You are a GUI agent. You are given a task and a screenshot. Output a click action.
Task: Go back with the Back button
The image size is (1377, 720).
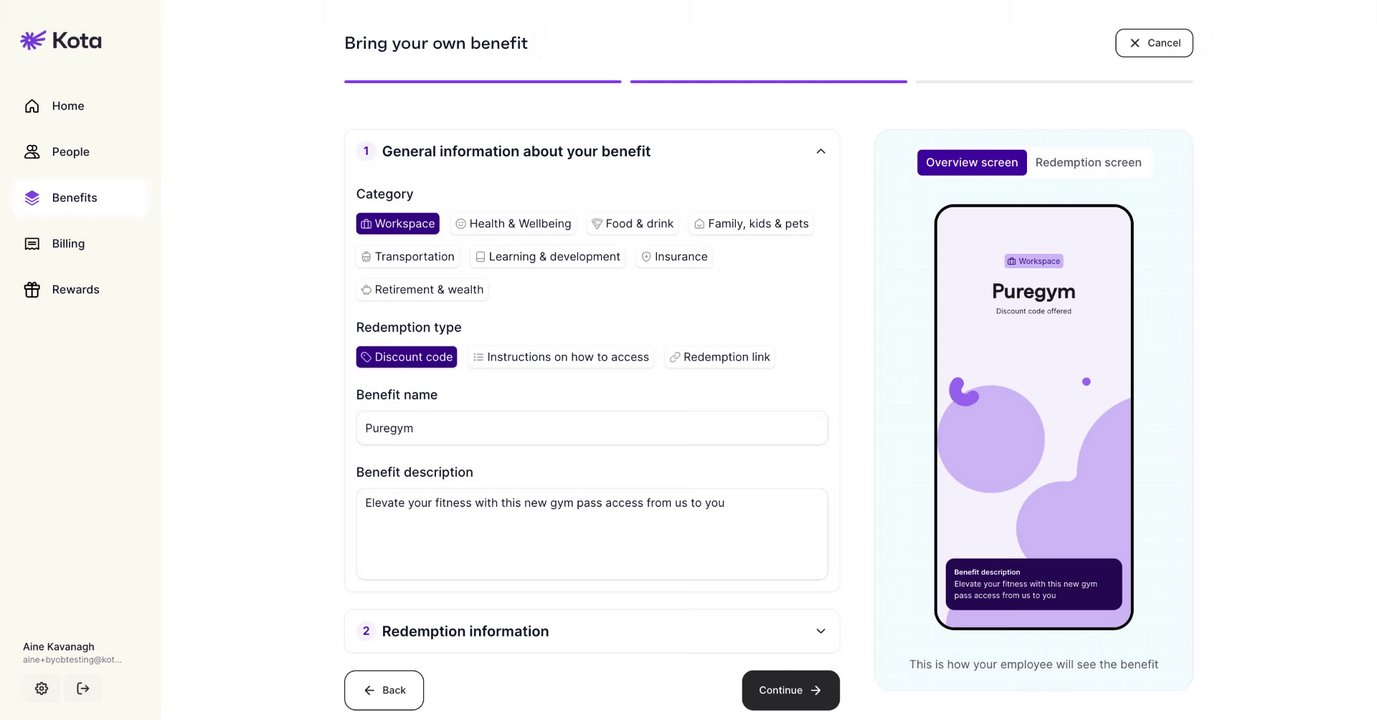[x=384, y=690]
